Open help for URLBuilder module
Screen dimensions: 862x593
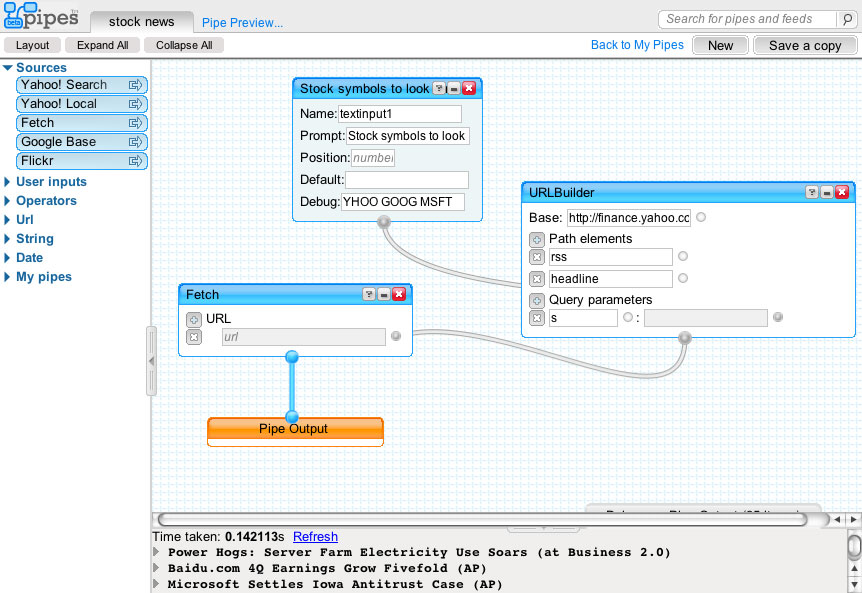[812, 192]
